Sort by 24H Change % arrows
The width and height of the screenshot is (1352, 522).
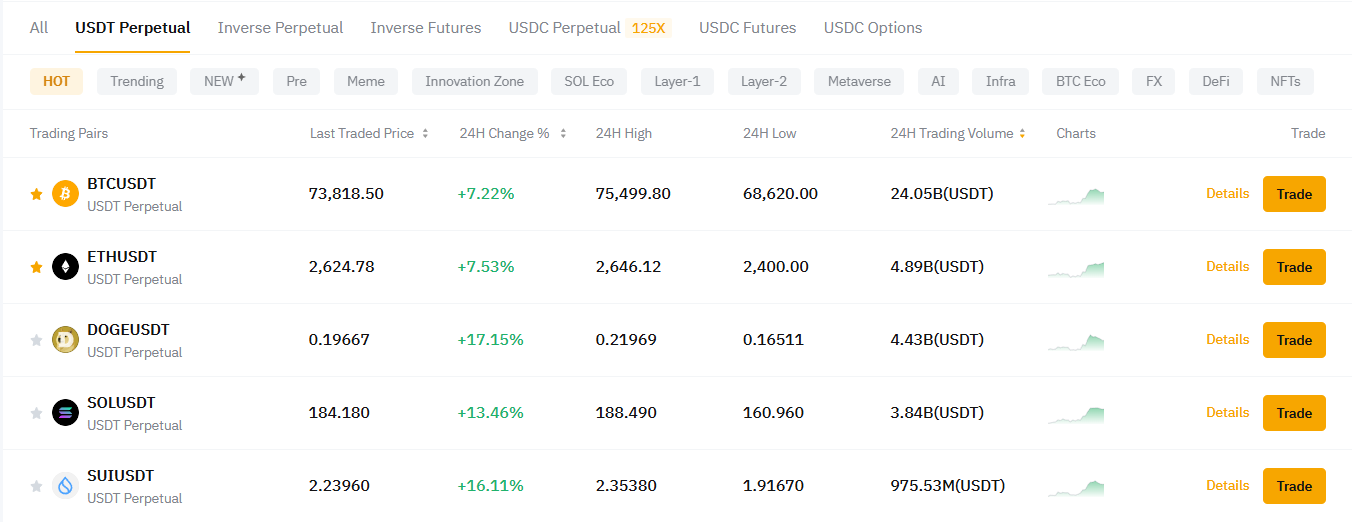[563, 133]
